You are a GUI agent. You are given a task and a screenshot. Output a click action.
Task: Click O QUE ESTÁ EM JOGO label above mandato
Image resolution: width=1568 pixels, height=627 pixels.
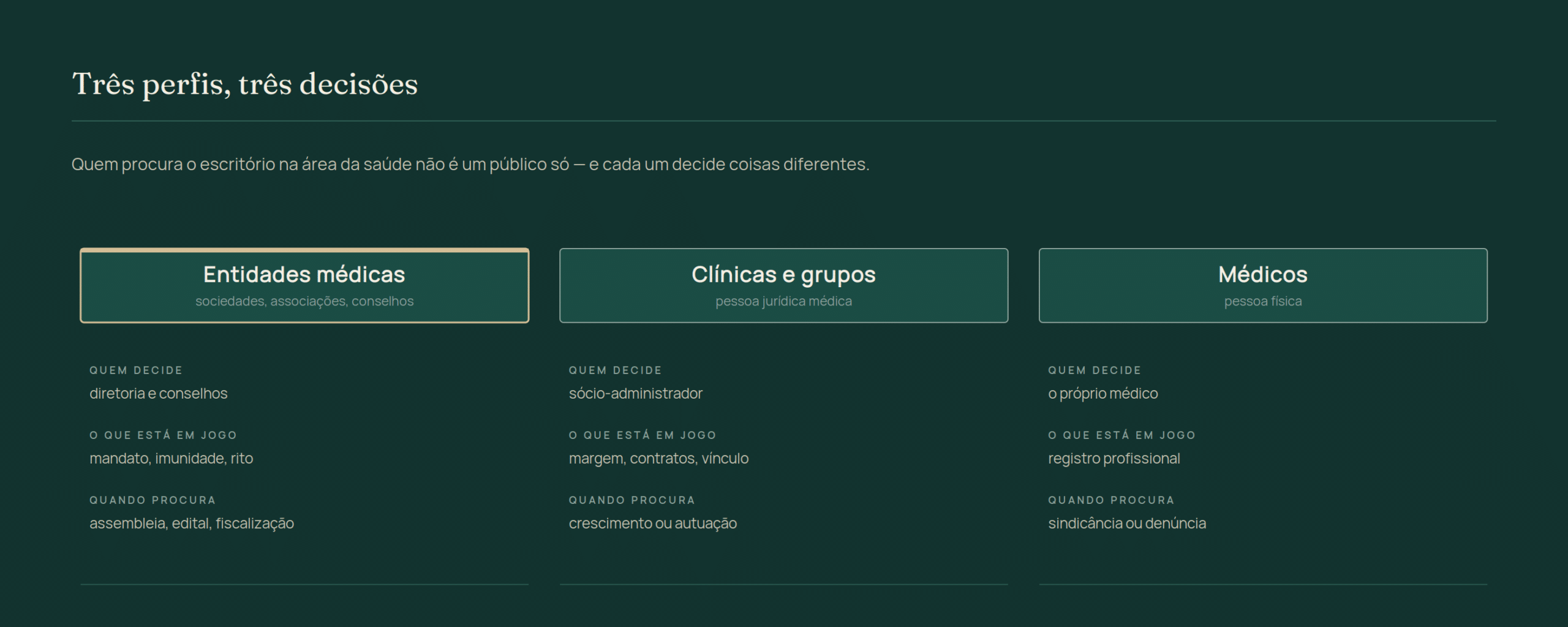pyautogui.click(x=163, y=435)
